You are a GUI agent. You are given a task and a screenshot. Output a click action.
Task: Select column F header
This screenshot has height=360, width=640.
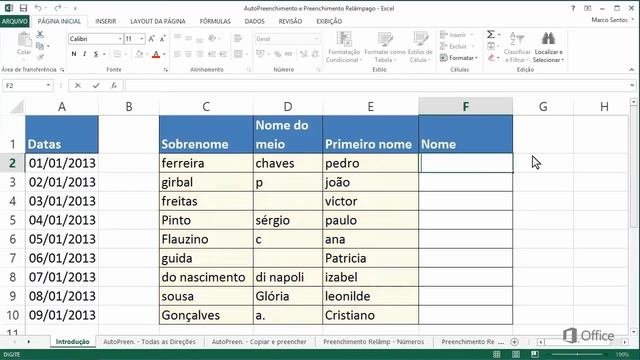(x=466, y=107)
